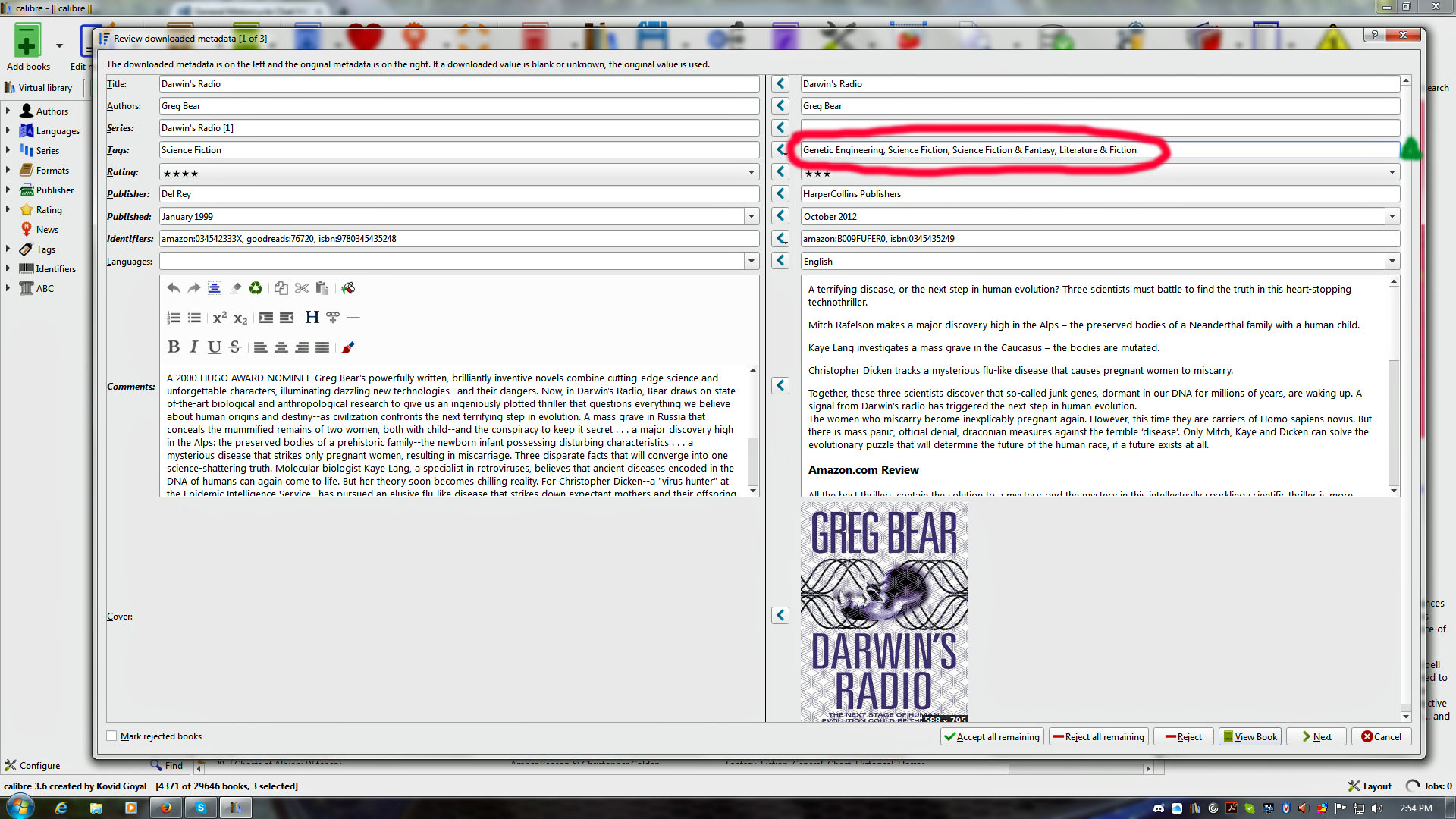
Task: Tick the Mark rejected books checkbox
Action: coord(112,736)
